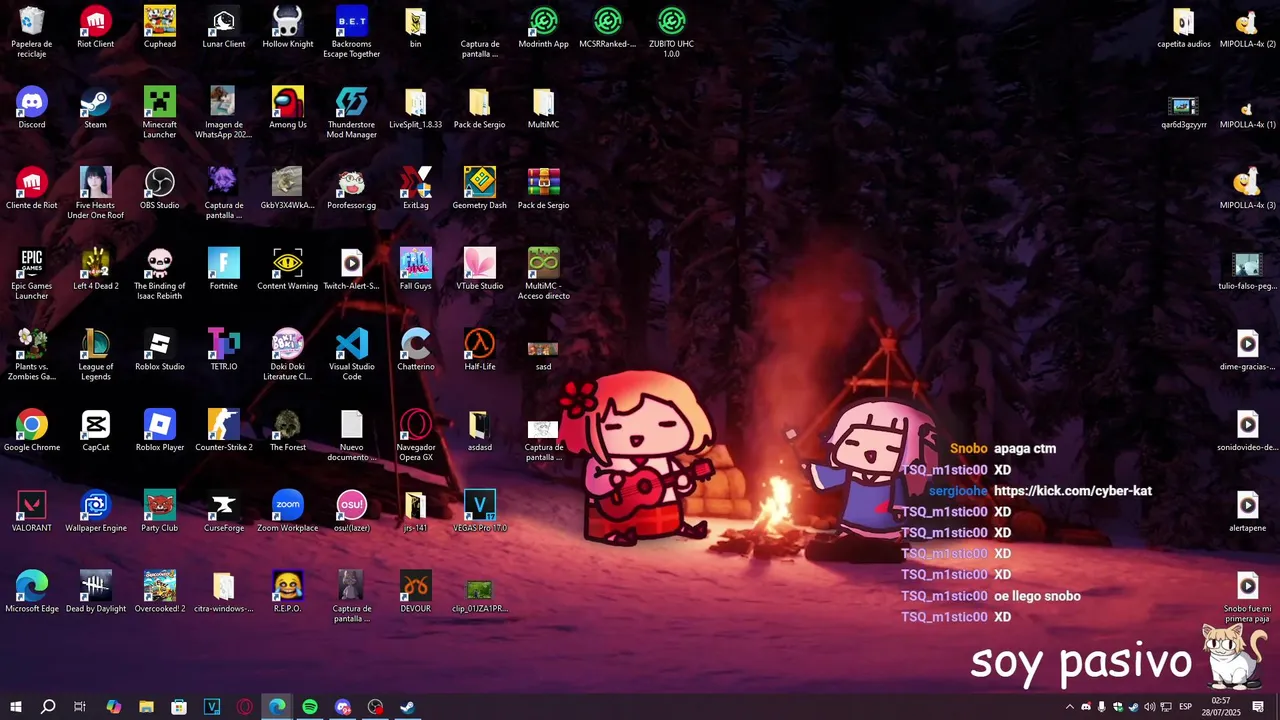Open the League of Legends desktop icon

tap(96, 356)
